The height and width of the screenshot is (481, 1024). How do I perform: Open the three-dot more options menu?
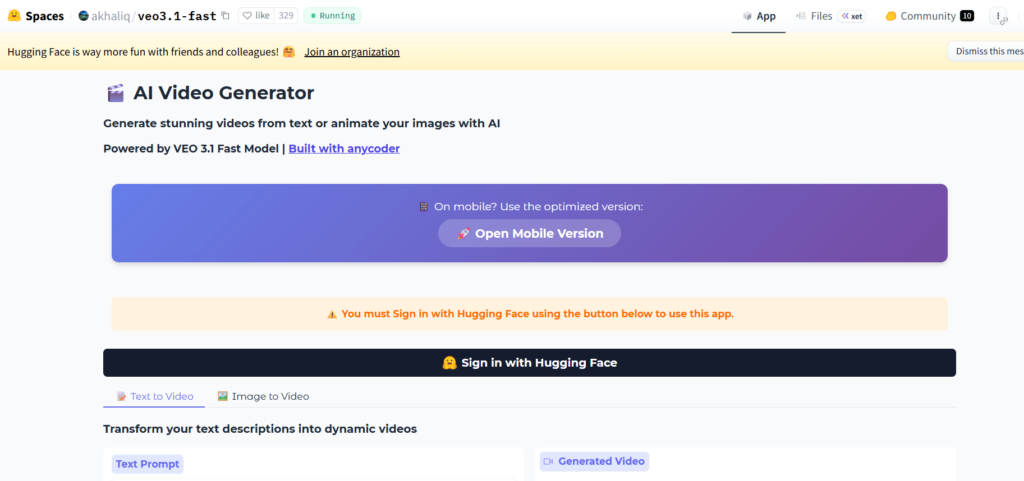click(x=998, y=16)
